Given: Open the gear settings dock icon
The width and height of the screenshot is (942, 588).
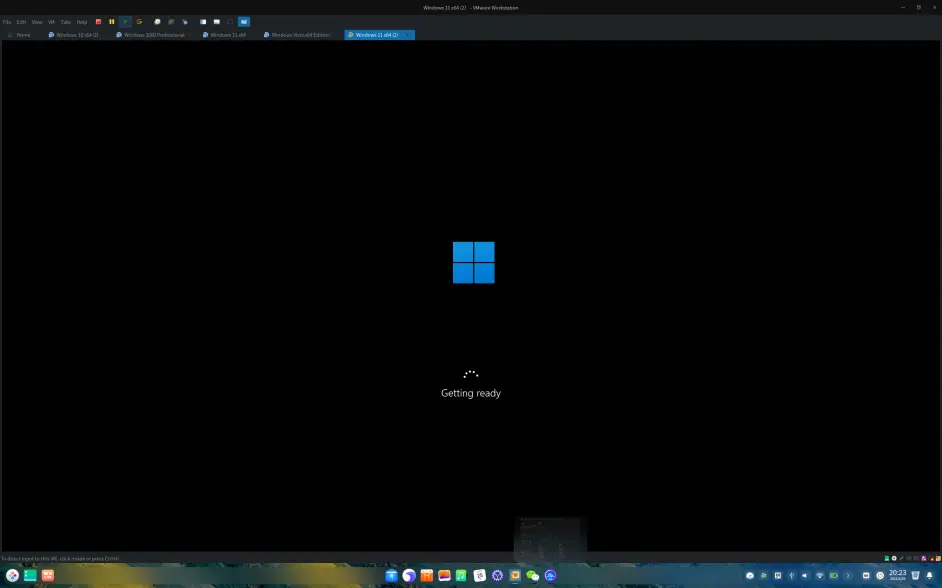Looking at the screenshot, I should click(x=497, y=576).
